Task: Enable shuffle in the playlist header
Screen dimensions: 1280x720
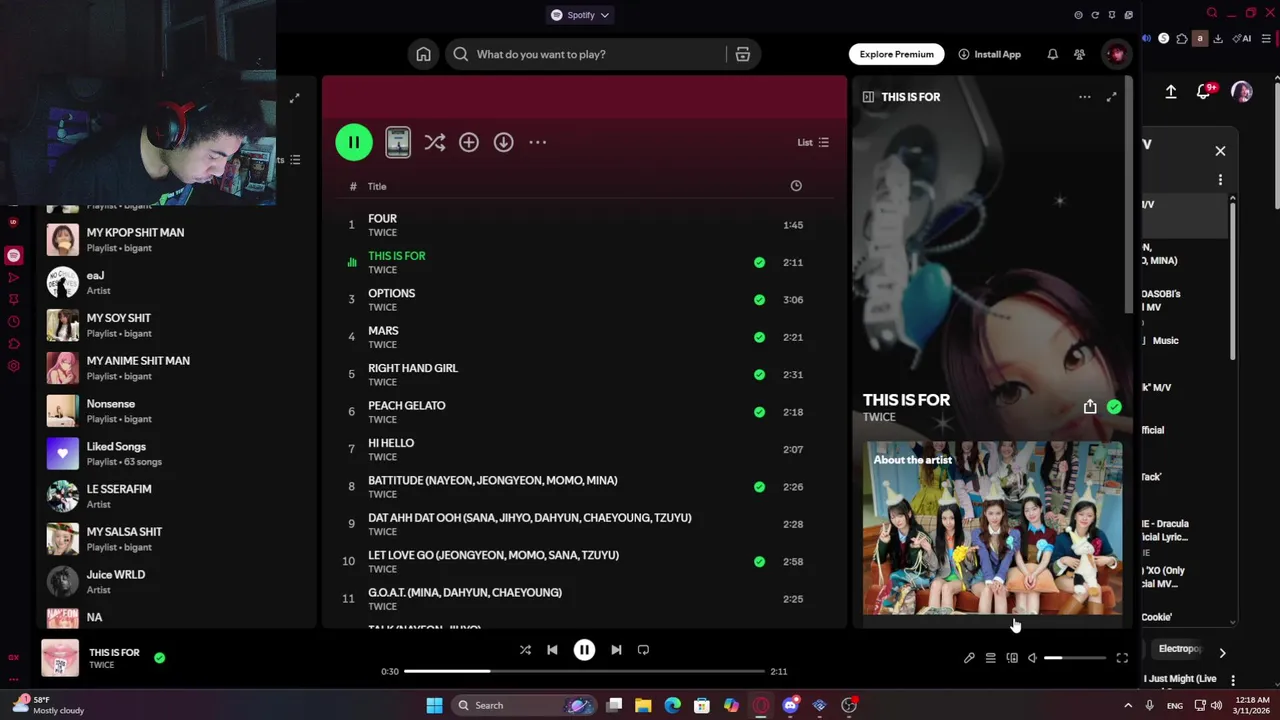Action: [434, 142]
